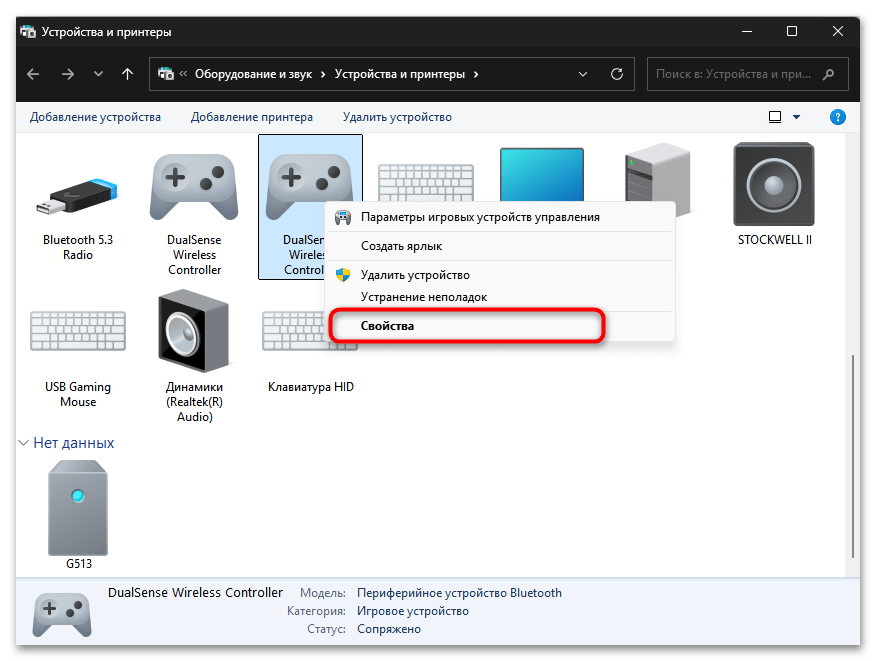
Task: Maximize the Устройства и принтеры window
Action: 792,31
